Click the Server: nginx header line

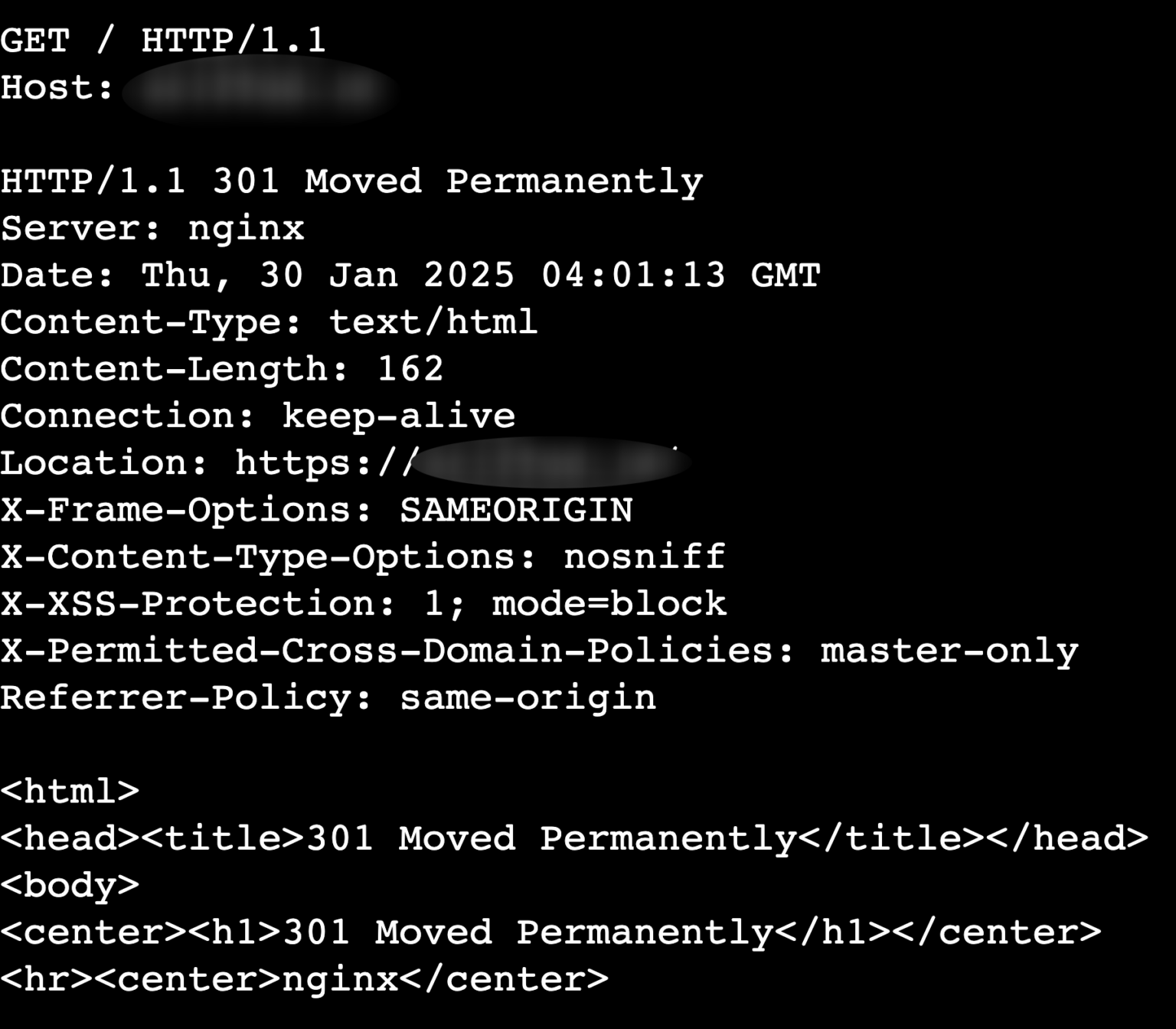point(152,228)
